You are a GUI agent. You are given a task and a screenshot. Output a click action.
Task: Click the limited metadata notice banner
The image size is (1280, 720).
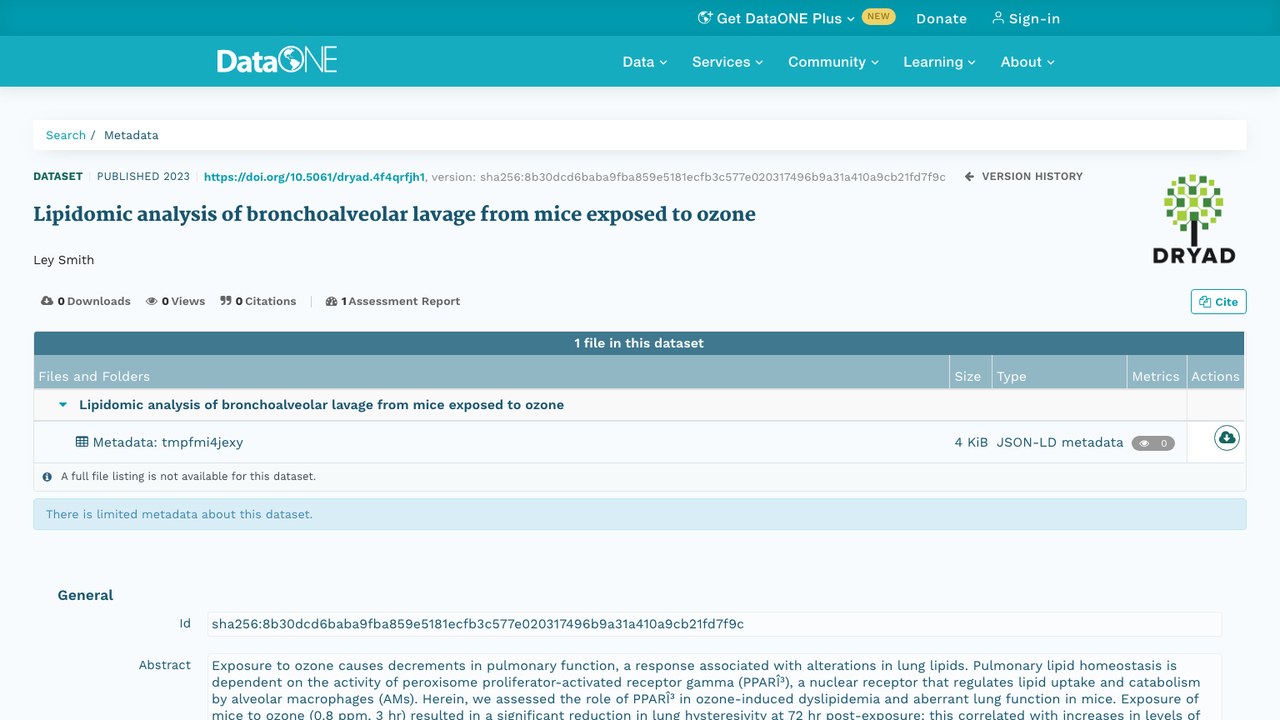pos(640,514)
